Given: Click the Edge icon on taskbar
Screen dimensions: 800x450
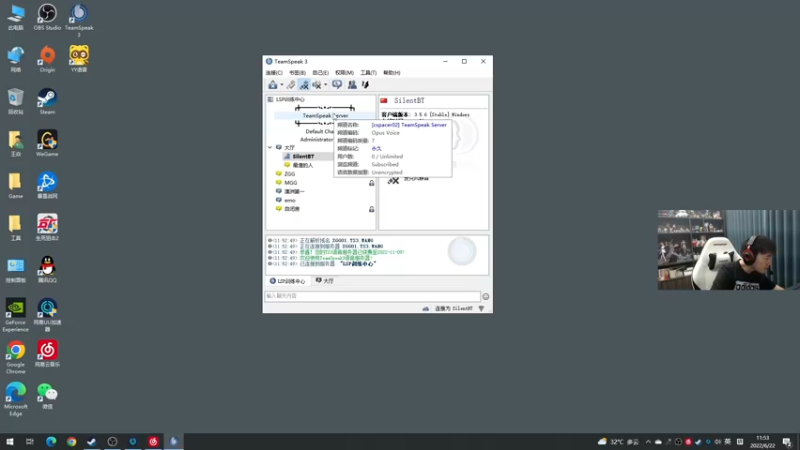Looking at the screenshot, I should [51, 441].
